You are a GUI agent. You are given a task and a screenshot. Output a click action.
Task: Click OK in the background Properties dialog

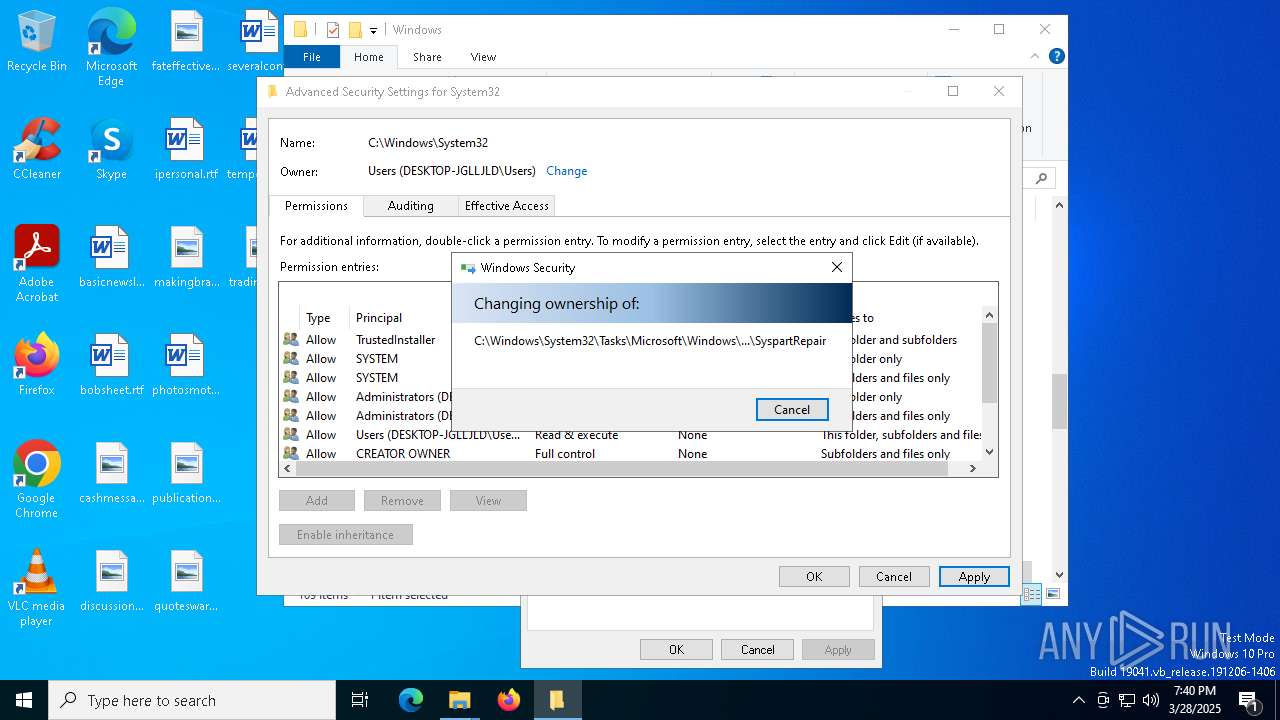[x=677, y=649]
